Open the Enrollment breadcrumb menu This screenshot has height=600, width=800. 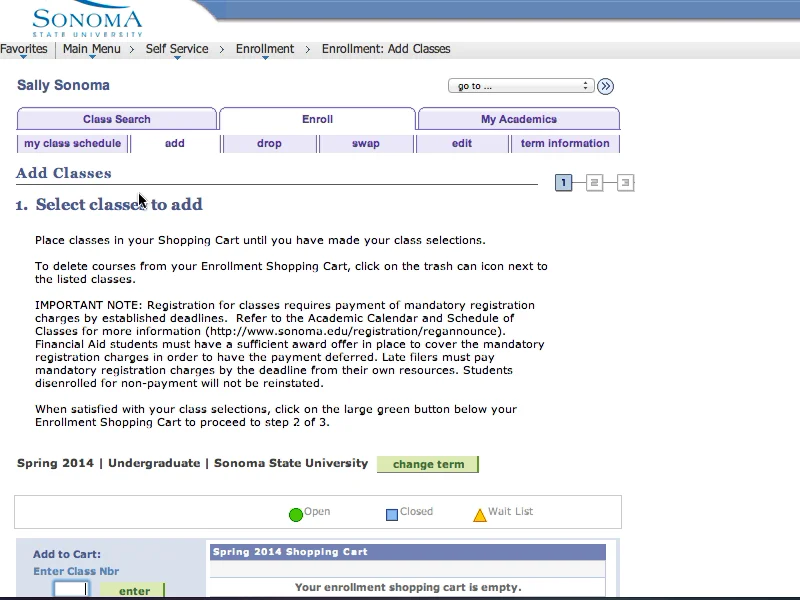coord(265,49)
